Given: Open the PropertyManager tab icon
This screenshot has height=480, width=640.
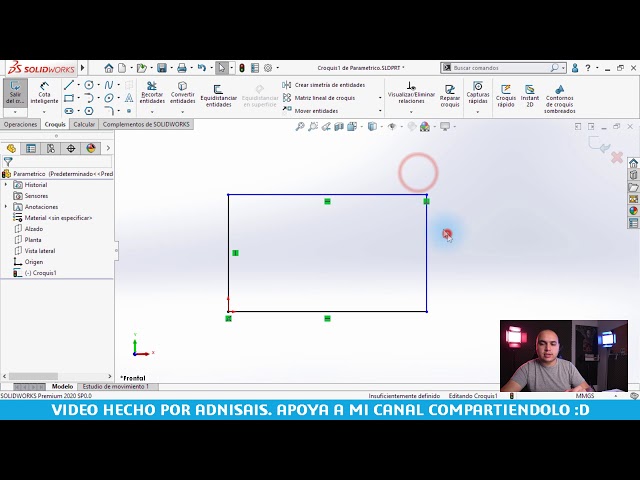Looking at the screenshot, I should [x=31, y=148].
